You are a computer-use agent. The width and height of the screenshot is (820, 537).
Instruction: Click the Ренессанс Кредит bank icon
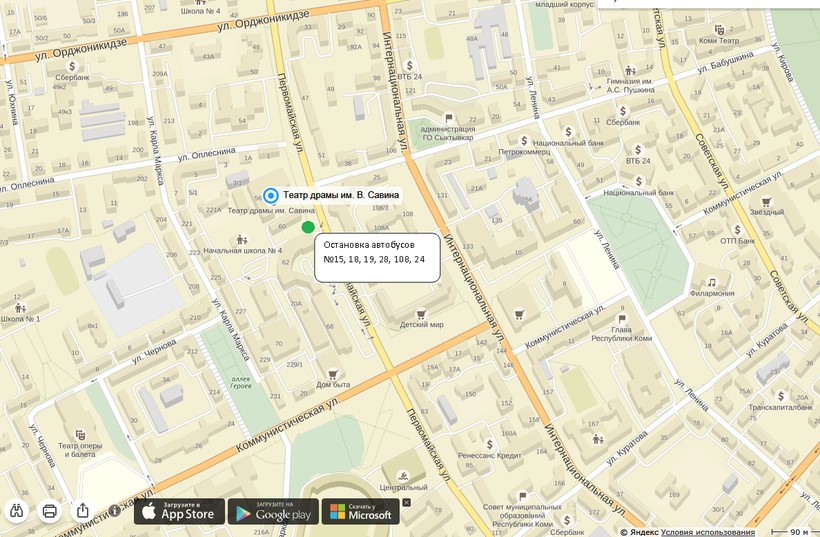pos(490,444)
